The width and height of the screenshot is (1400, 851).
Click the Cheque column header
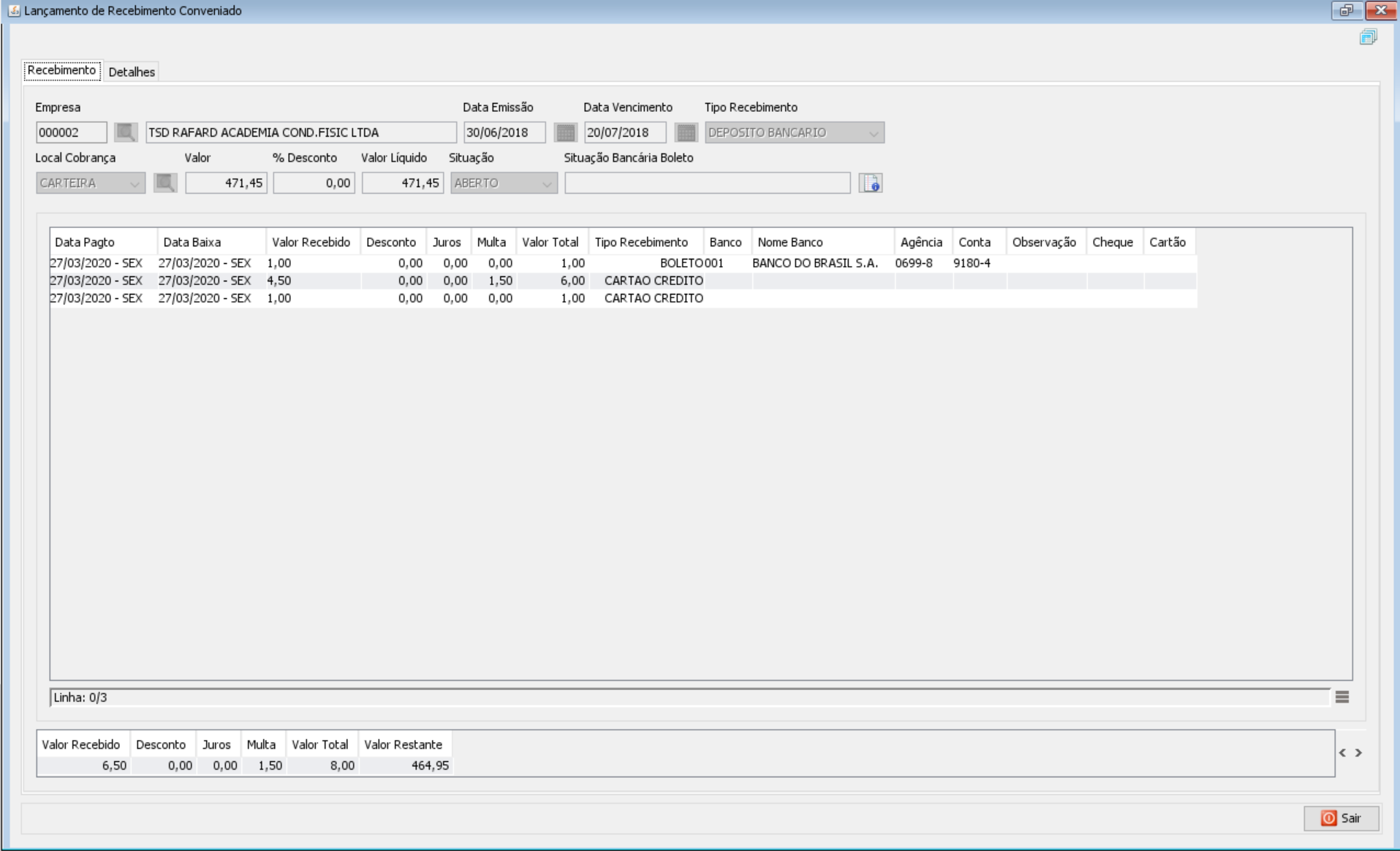point(1115,242)
